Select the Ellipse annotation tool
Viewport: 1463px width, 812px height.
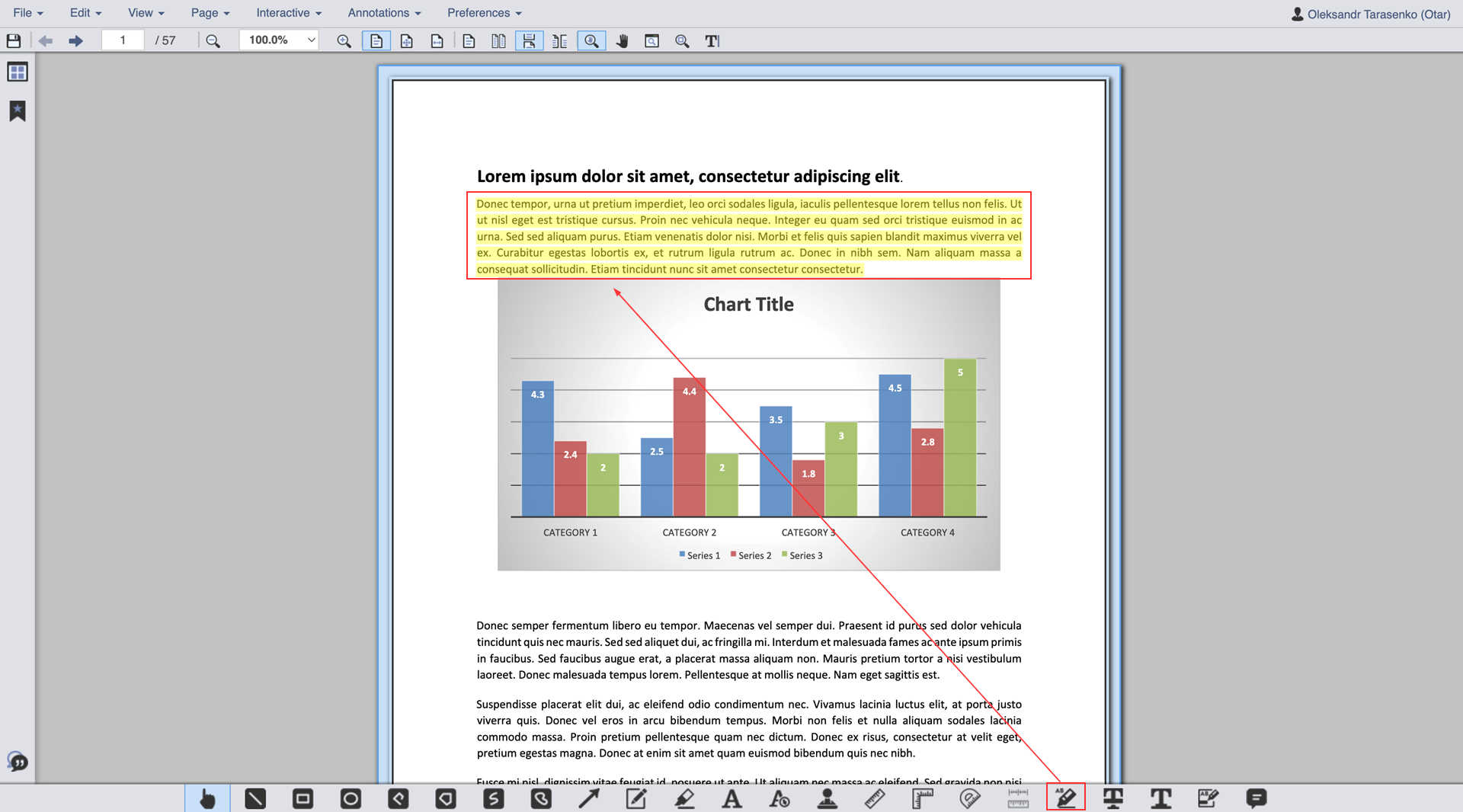pyautogui.click(x=351, y=798)
